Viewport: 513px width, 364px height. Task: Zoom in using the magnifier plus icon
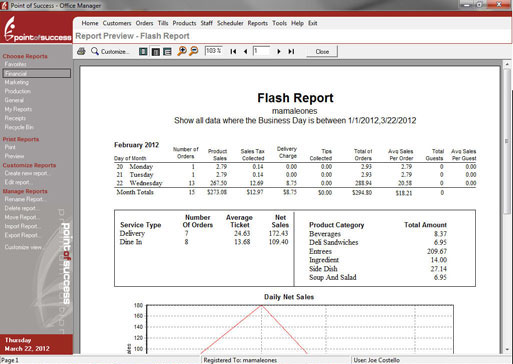point(182,51)
